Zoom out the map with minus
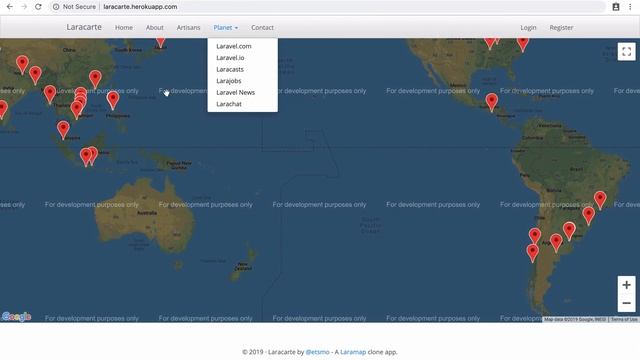This screenshot has height=360, width=640. pyautogui.click(x=627, y=303)
